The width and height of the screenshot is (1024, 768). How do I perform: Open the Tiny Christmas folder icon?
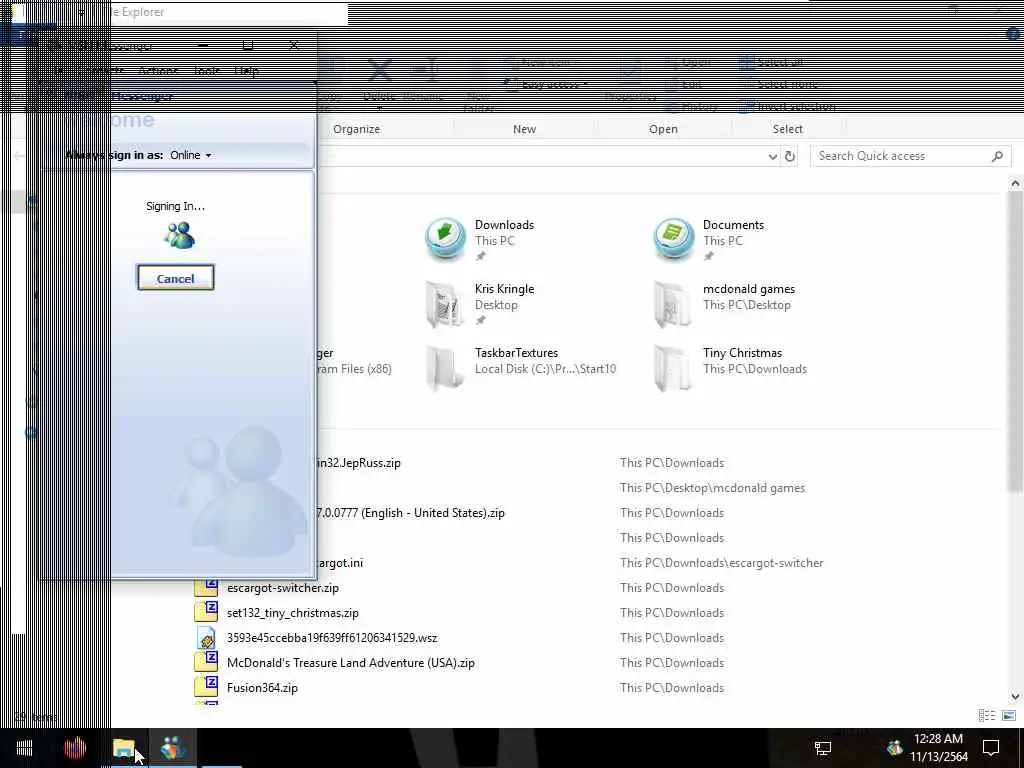(x=672, y=368)
